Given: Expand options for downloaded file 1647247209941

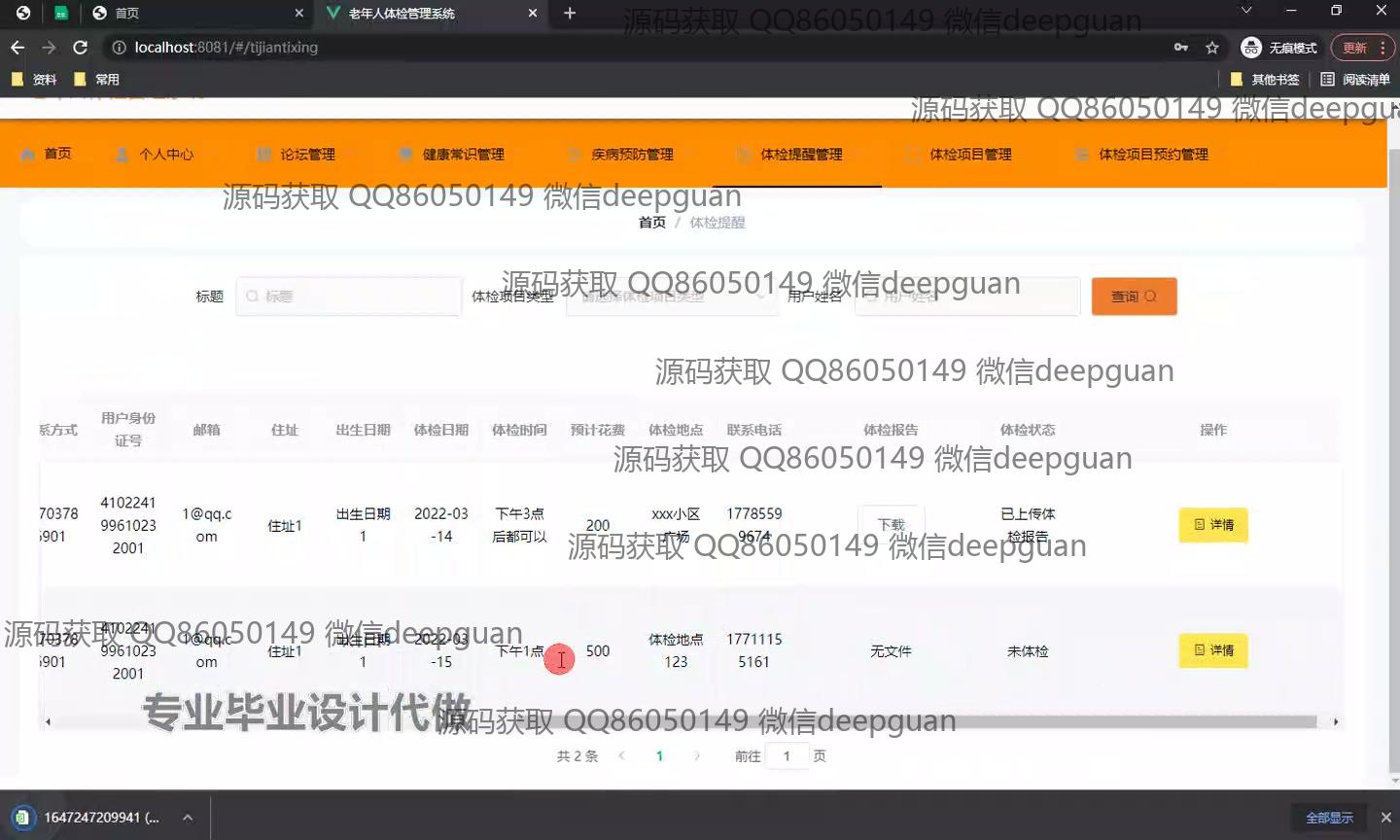Looking at the screenshot, I should coord(188,818).
